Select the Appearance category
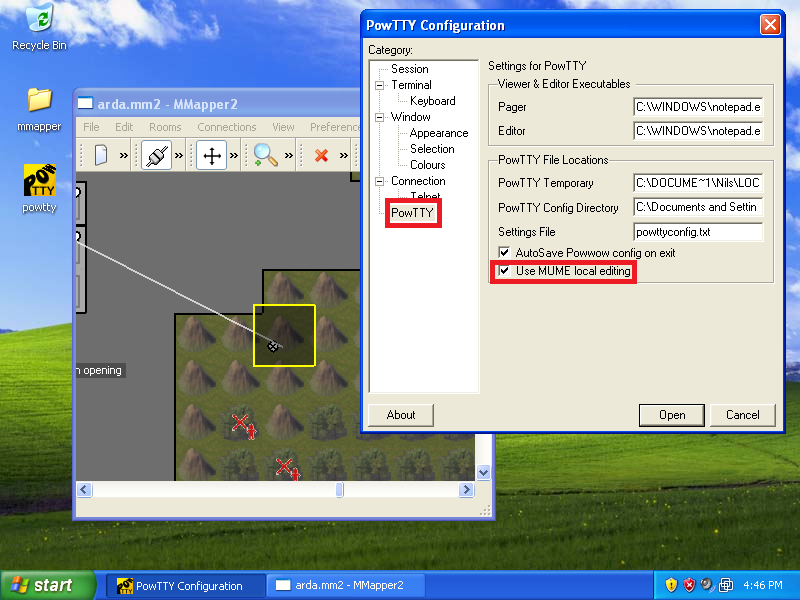Viewport: 800px width, 600px height. [x=439, y=133]
